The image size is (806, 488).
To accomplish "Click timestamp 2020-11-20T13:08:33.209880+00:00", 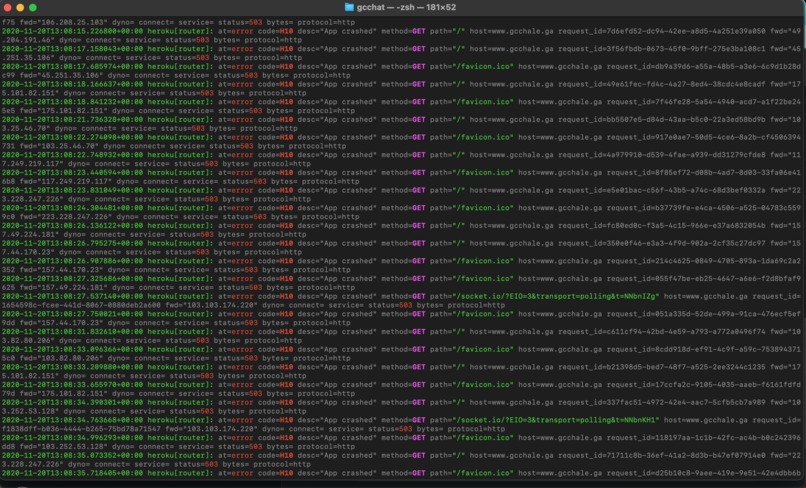I will coord(72,367).
